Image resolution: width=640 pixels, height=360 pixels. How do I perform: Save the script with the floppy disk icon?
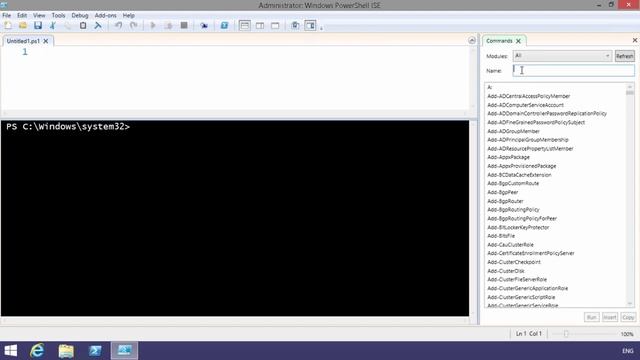pos(38,26)
